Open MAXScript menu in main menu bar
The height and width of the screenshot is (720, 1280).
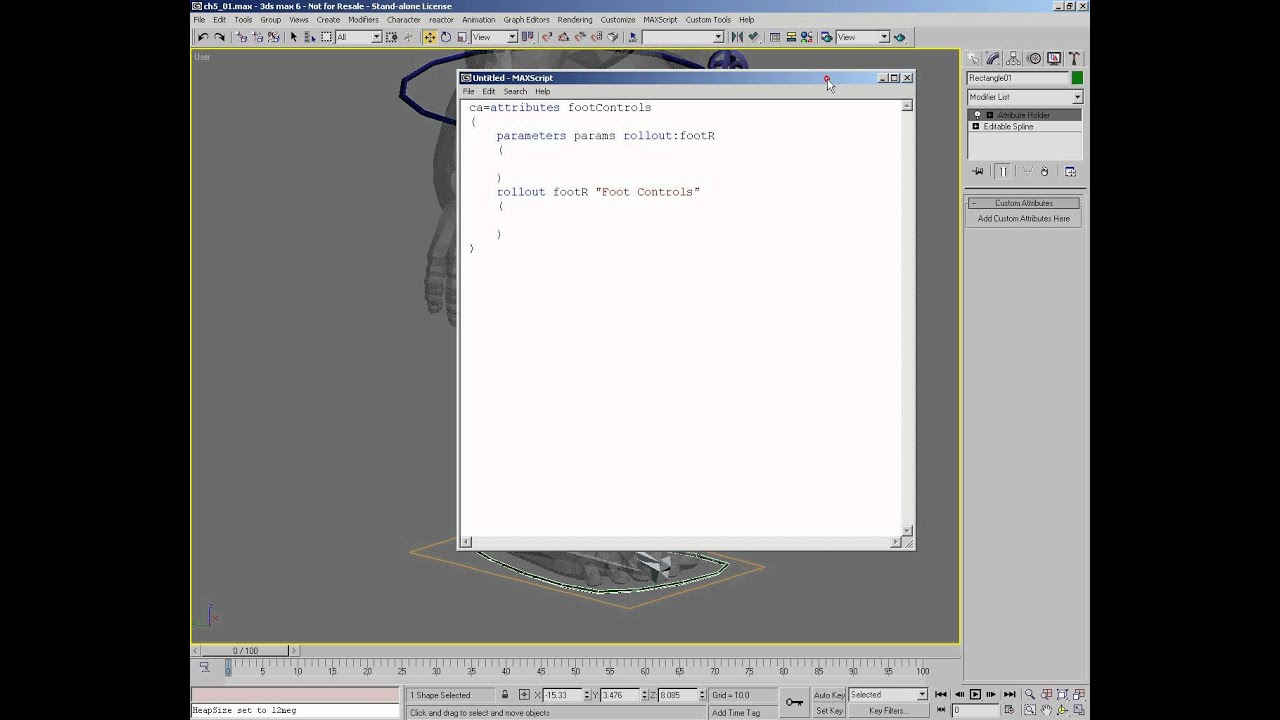(660, 19)
